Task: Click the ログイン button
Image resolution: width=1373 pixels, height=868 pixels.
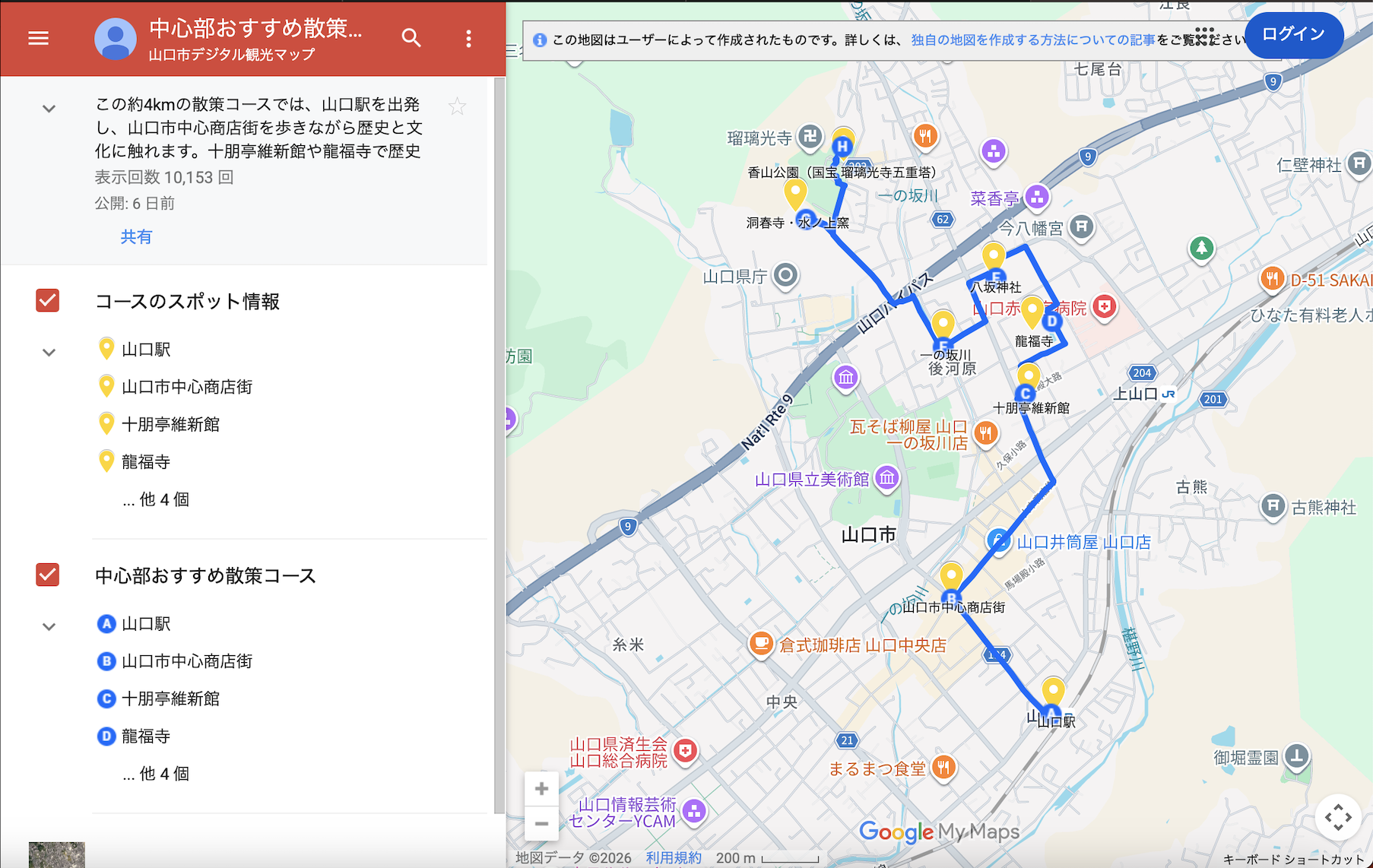Action: pyautogui.click(x=1293, y=35)
